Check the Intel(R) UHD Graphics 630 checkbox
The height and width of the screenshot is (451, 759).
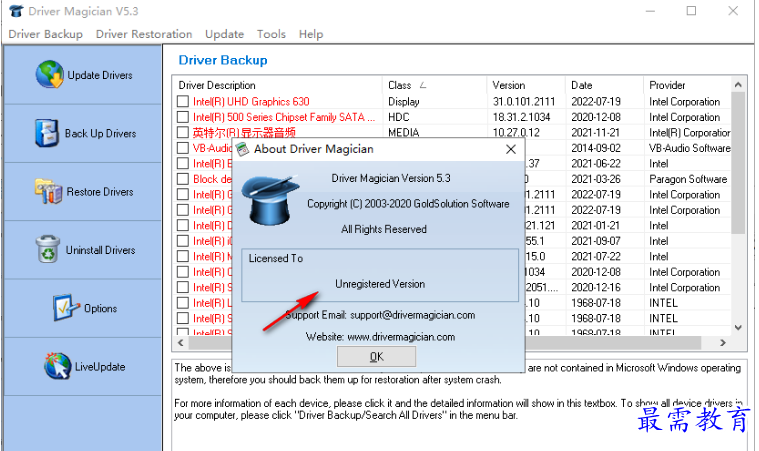click(183, 101)
